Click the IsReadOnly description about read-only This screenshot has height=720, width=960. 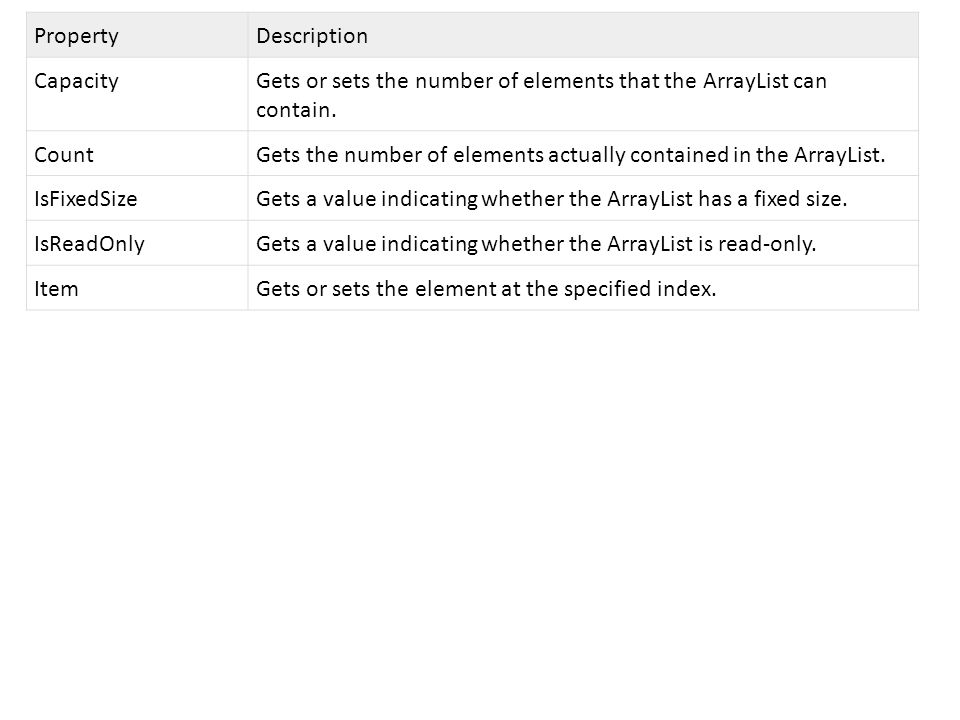[536, 244]
